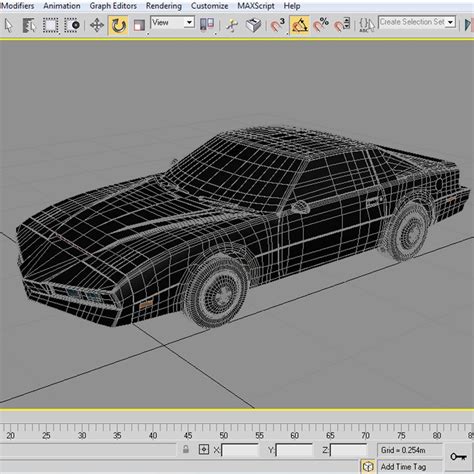This screenshot has height=474, width=474.
Task: Toggle the 3D Snaps button
Action: coord(277,26)
